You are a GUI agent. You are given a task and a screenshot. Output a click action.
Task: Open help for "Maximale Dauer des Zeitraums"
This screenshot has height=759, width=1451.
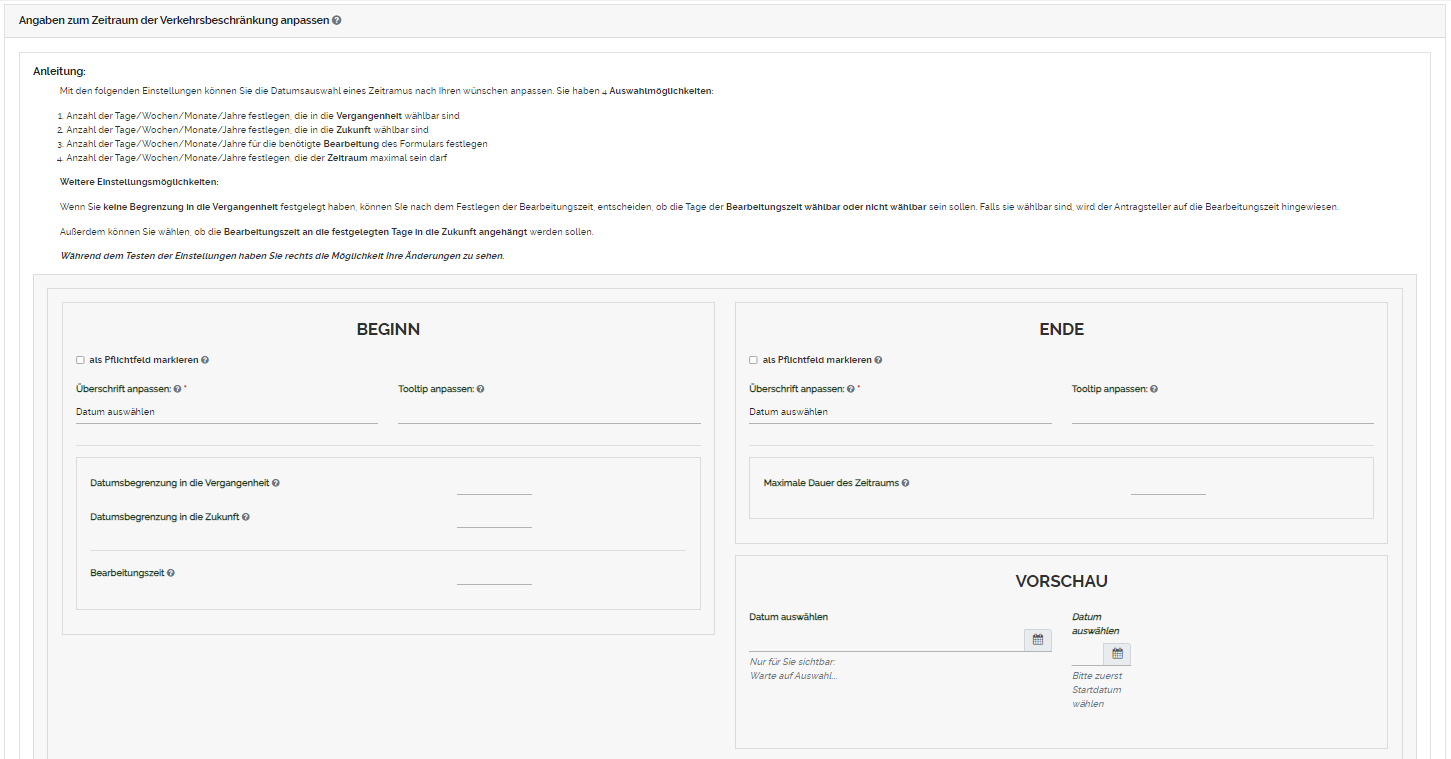[x=906, y=482]
